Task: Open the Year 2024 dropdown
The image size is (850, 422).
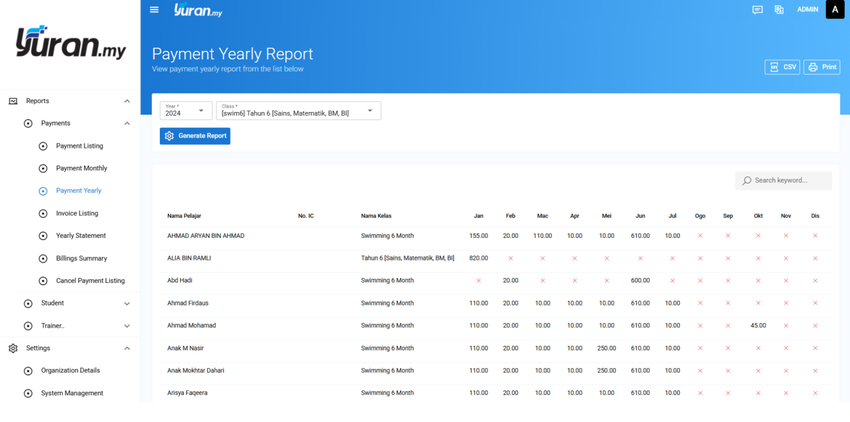Action: coord(186,111)
